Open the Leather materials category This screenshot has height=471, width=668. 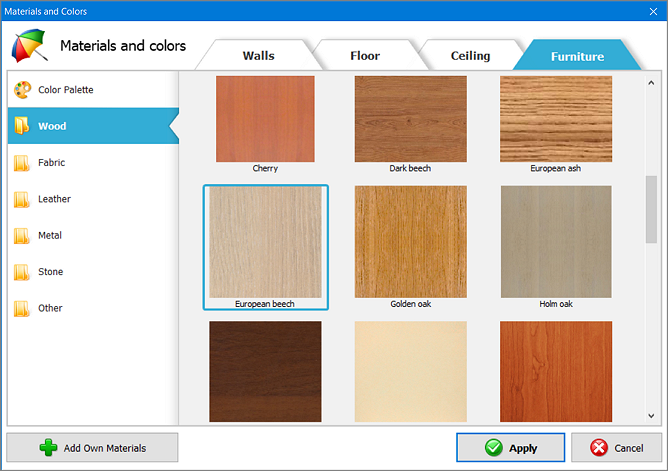(93, 199)
